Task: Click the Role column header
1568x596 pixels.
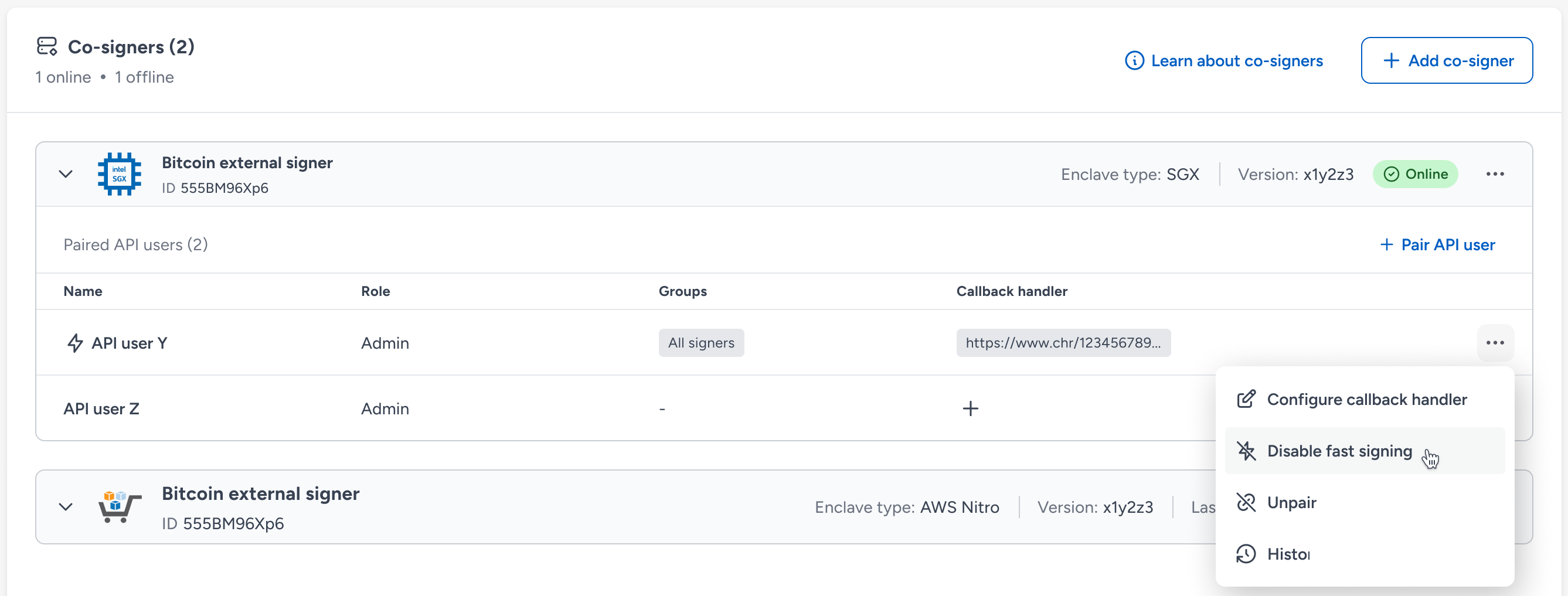Action: [376, 291]
